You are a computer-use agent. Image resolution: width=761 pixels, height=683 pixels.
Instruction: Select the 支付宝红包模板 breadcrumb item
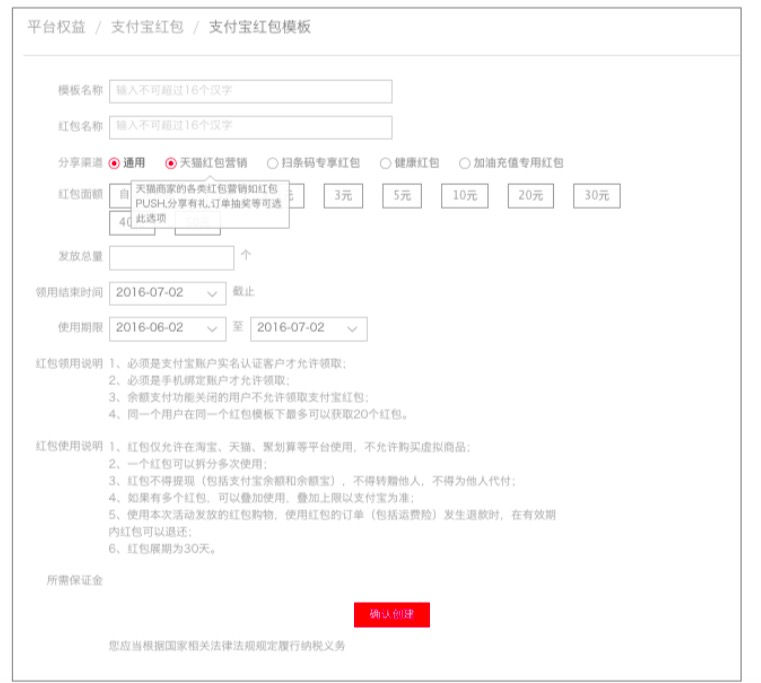click(x=260, y=27)
